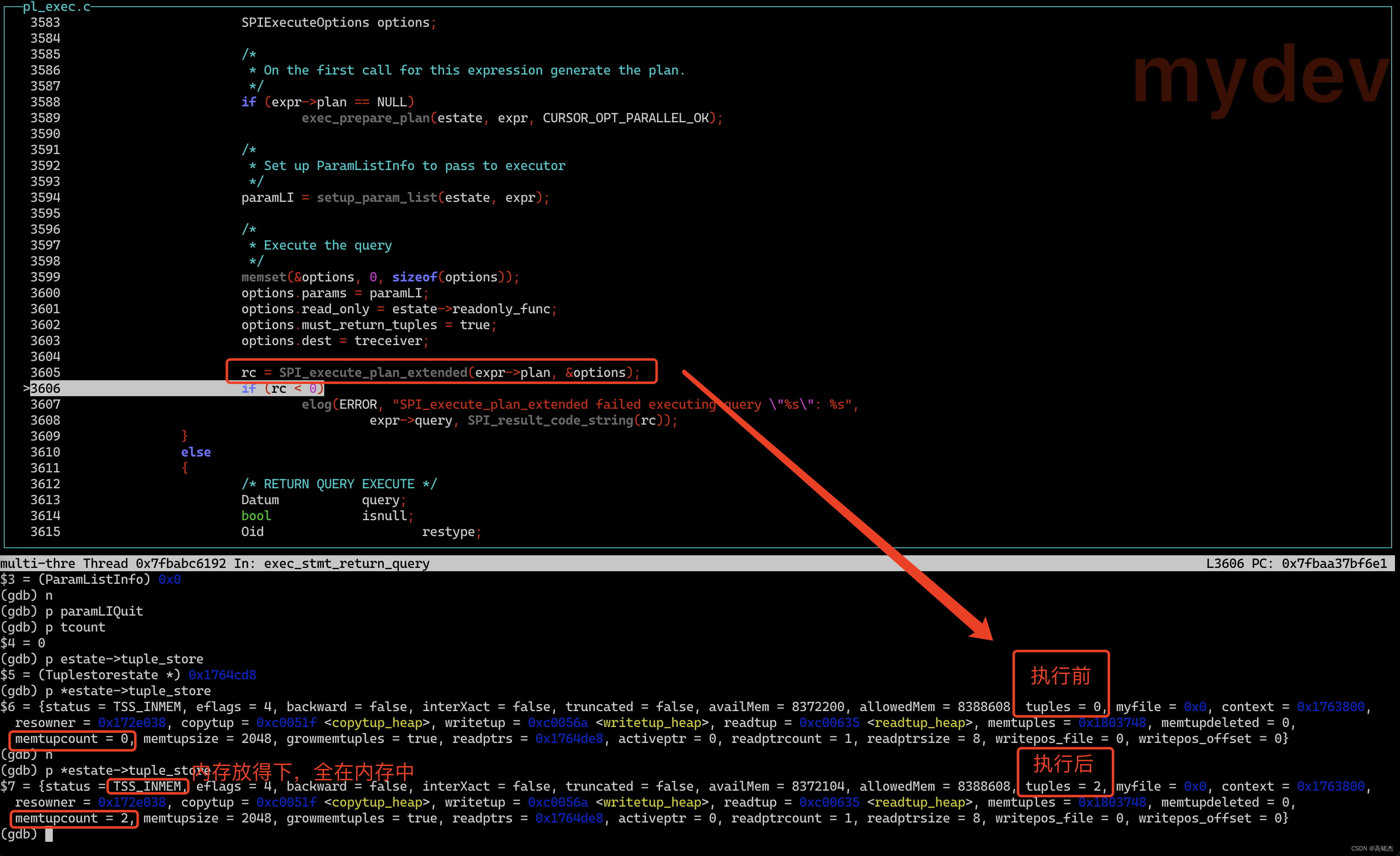Click the setup_param_list assignment on line 3594
Viewport: 1400px width, 856px height.
click(395, 197)
